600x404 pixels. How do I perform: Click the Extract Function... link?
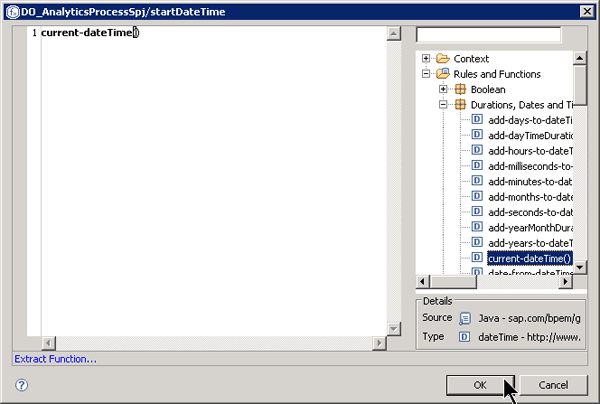[55, 359]
